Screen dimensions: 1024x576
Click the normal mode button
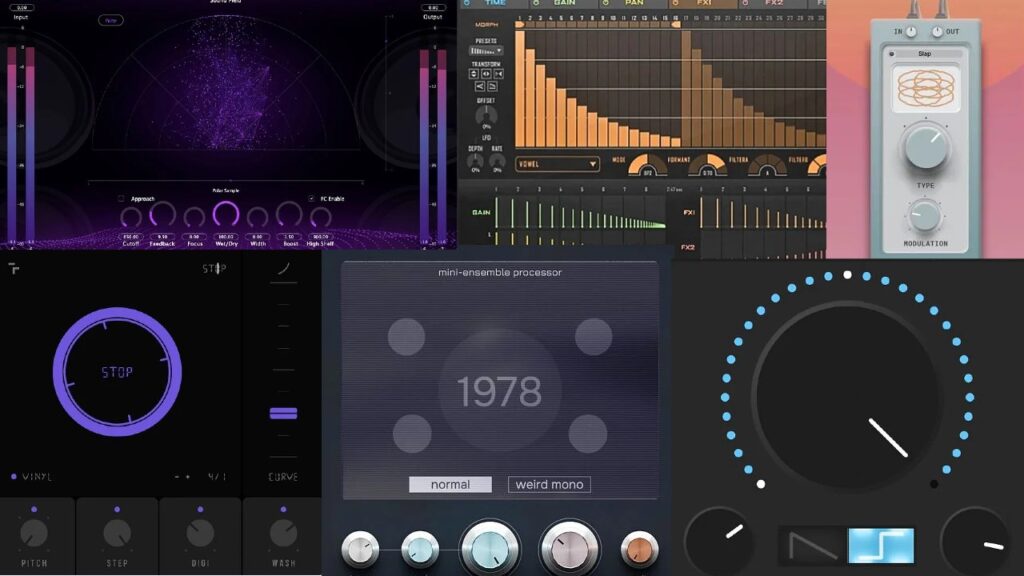pos(449,484)
